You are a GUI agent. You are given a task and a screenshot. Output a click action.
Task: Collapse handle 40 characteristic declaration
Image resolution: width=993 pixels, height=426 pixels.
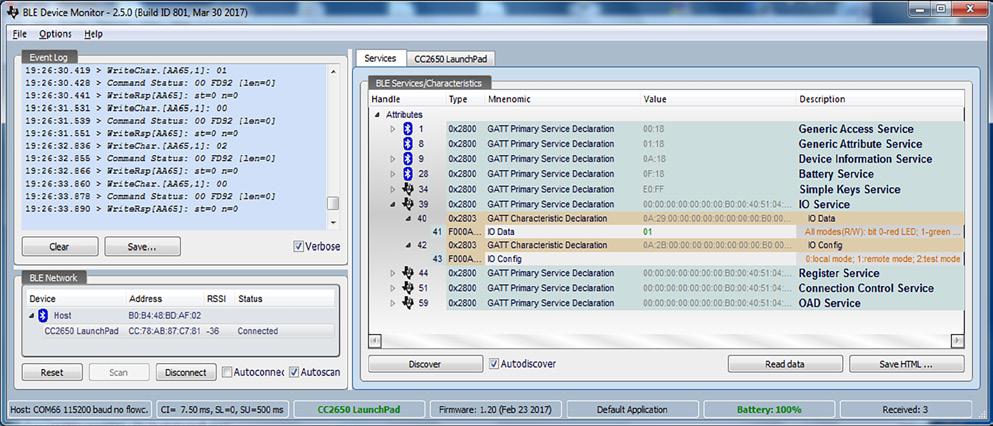[x=408, y=218]
